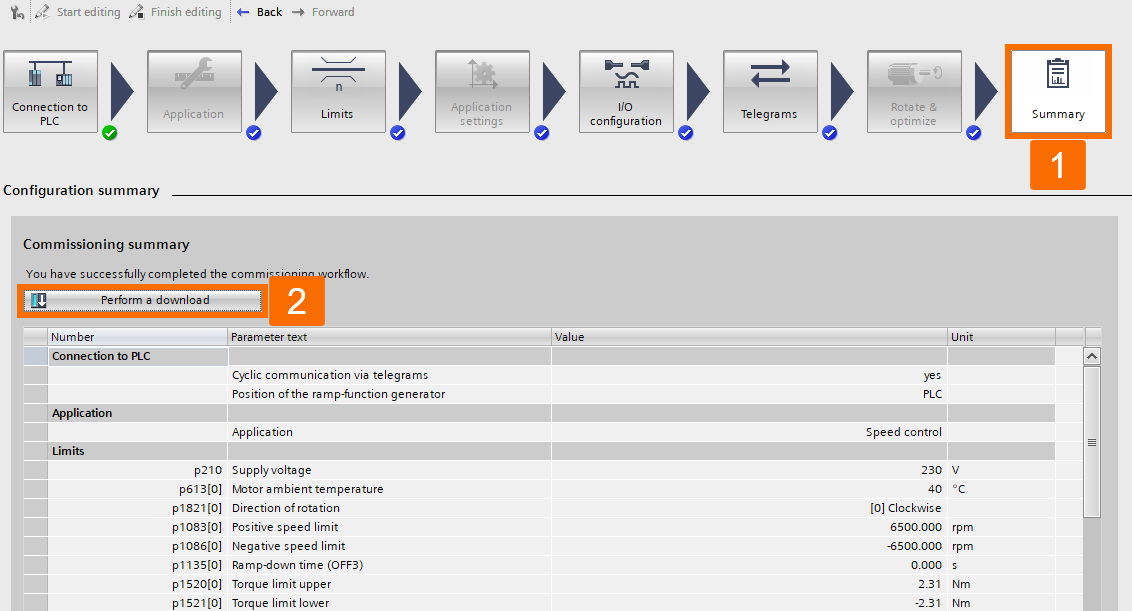Toggle the completion check on Connection to PLC
1132x611 pixels.
coord(107,132)
